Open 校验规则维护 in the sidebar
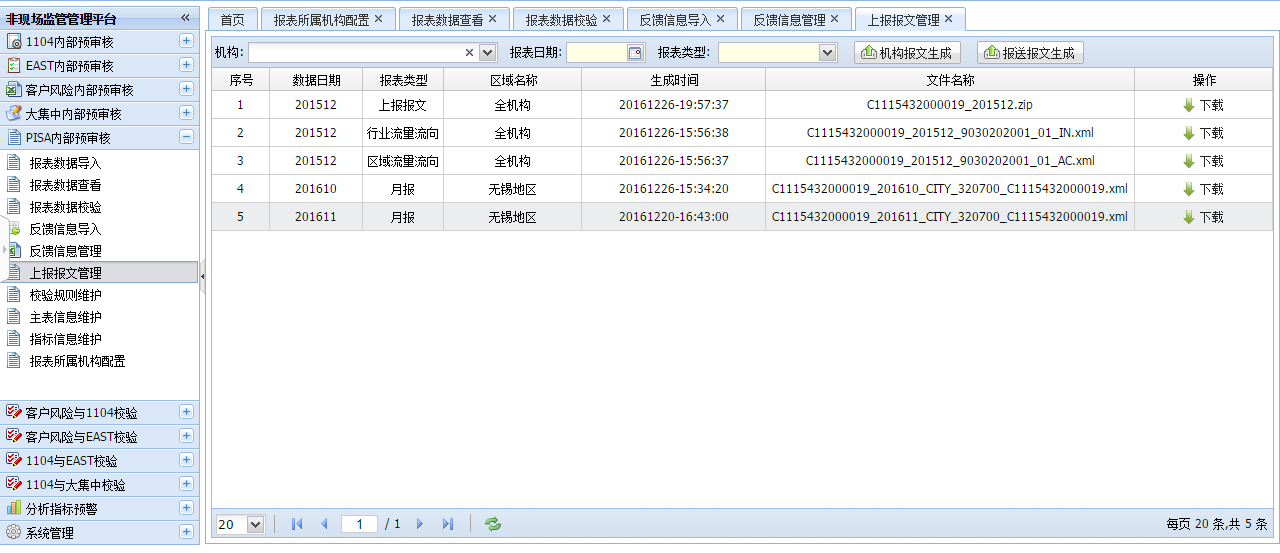 point(65,295)
